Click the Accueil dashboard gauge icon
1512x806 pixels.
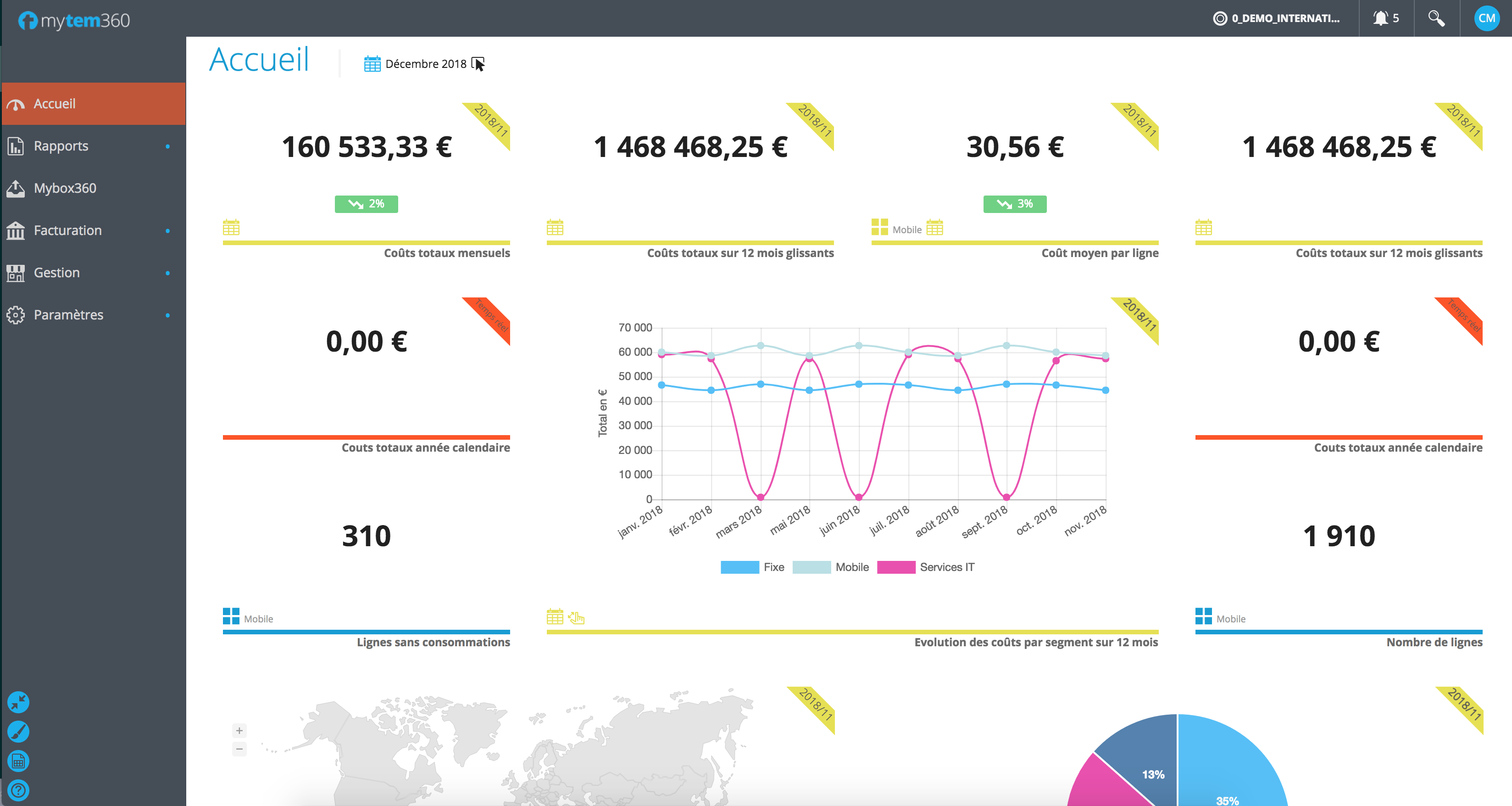16,105
